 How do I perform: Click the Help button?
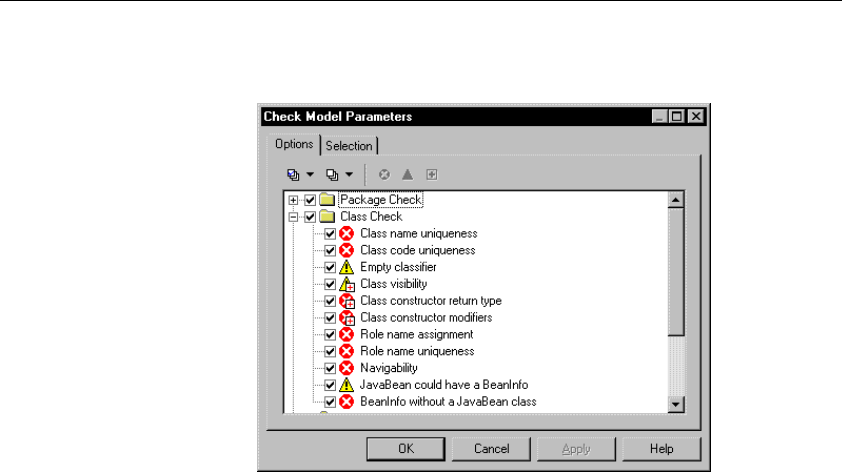tap(662, 449)
